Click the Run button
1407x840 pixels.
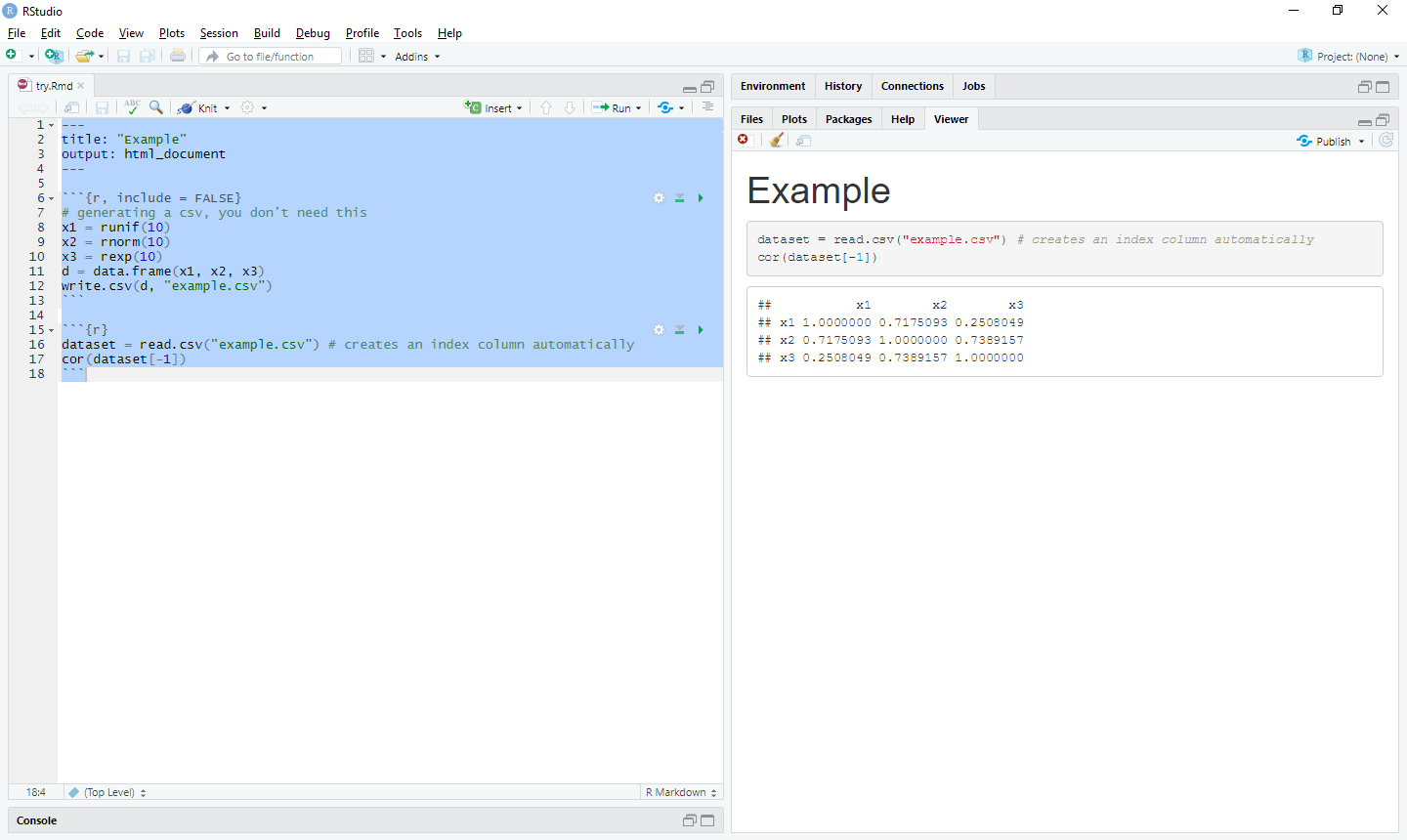(x=612, y=108)
